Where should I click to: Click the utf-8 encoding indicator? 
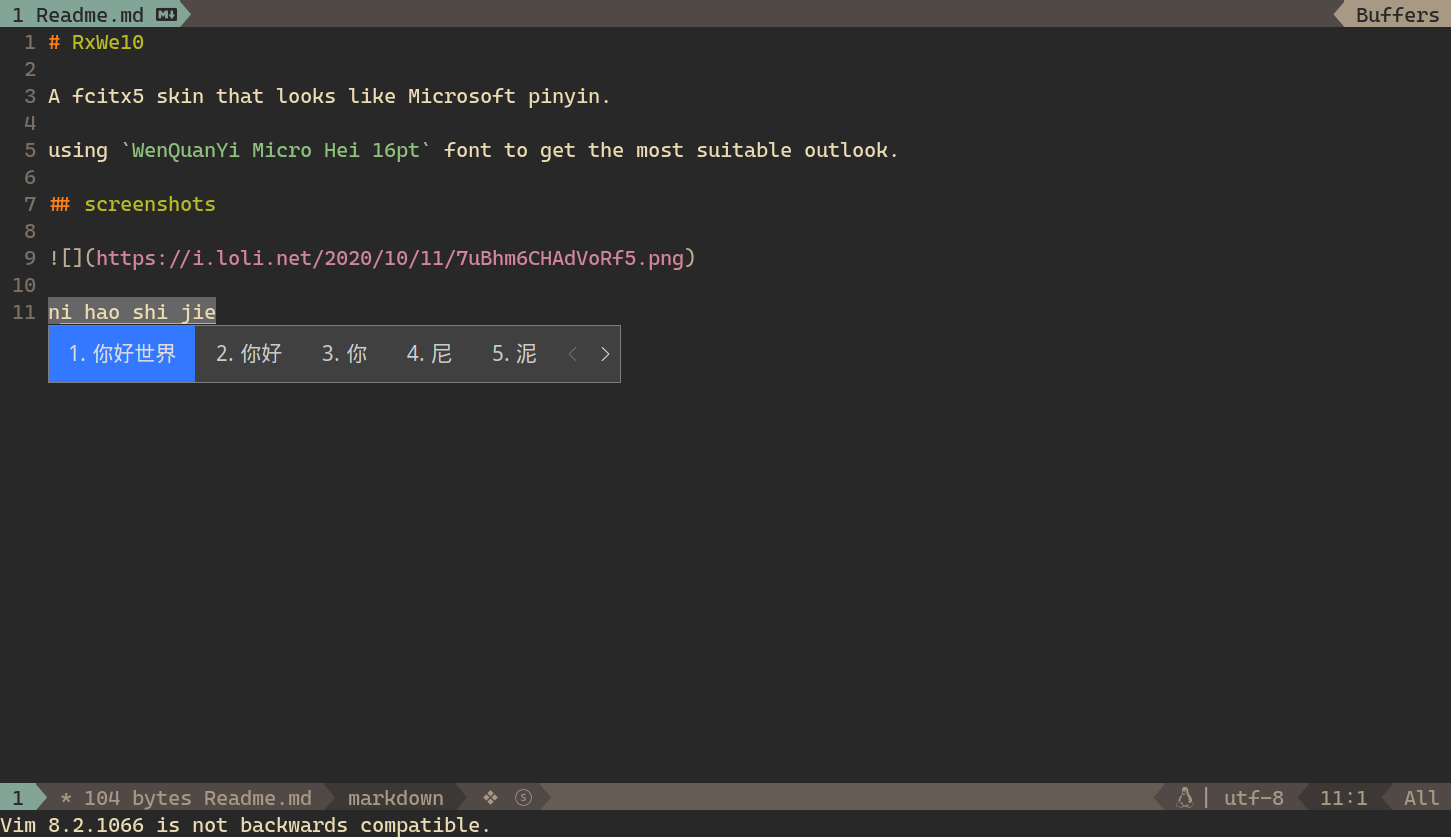(1253, 798)
